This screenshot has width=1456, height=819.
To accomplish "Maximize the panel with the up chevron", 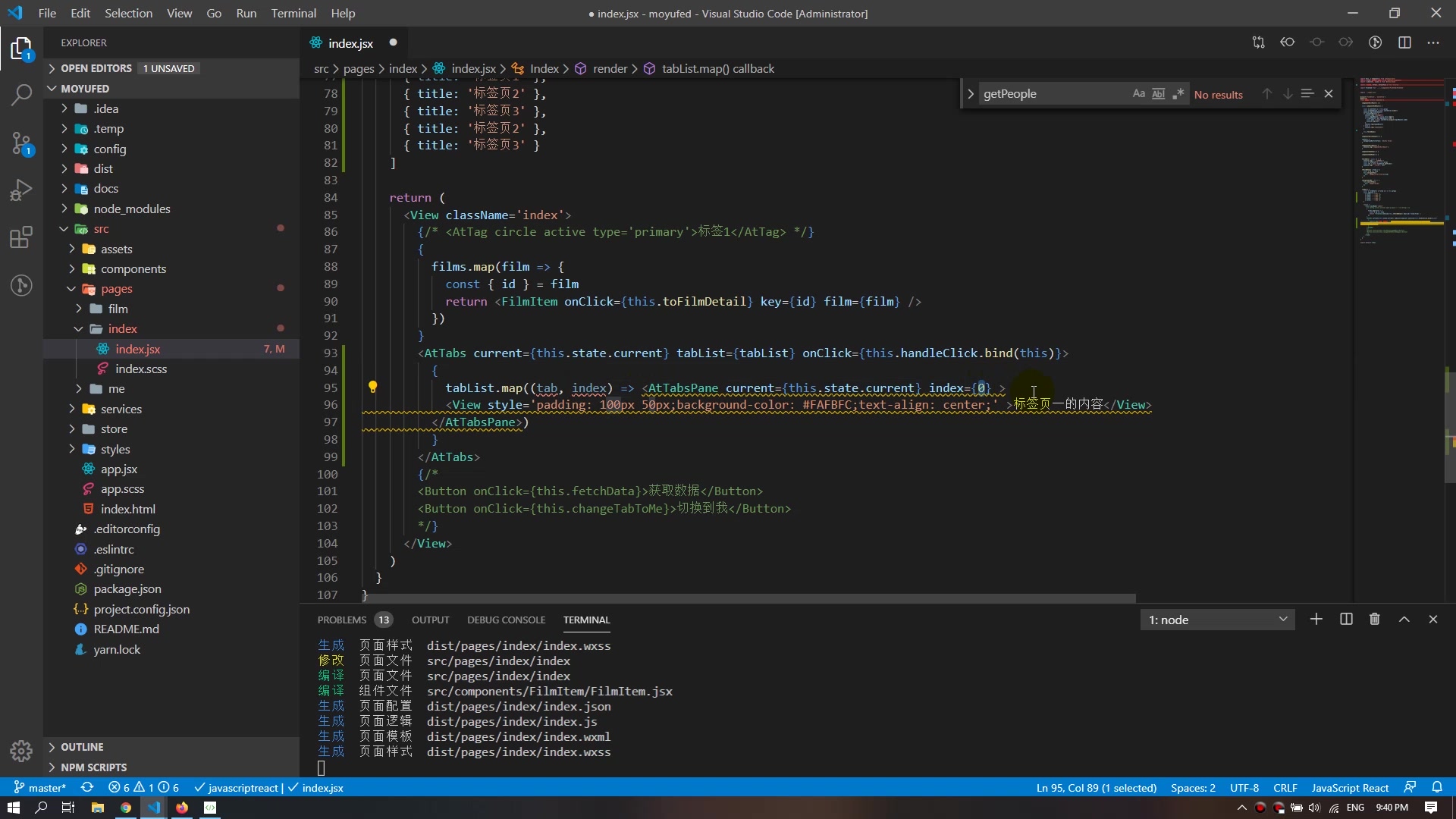I will pyautogui.click(x=1404, y=620).
